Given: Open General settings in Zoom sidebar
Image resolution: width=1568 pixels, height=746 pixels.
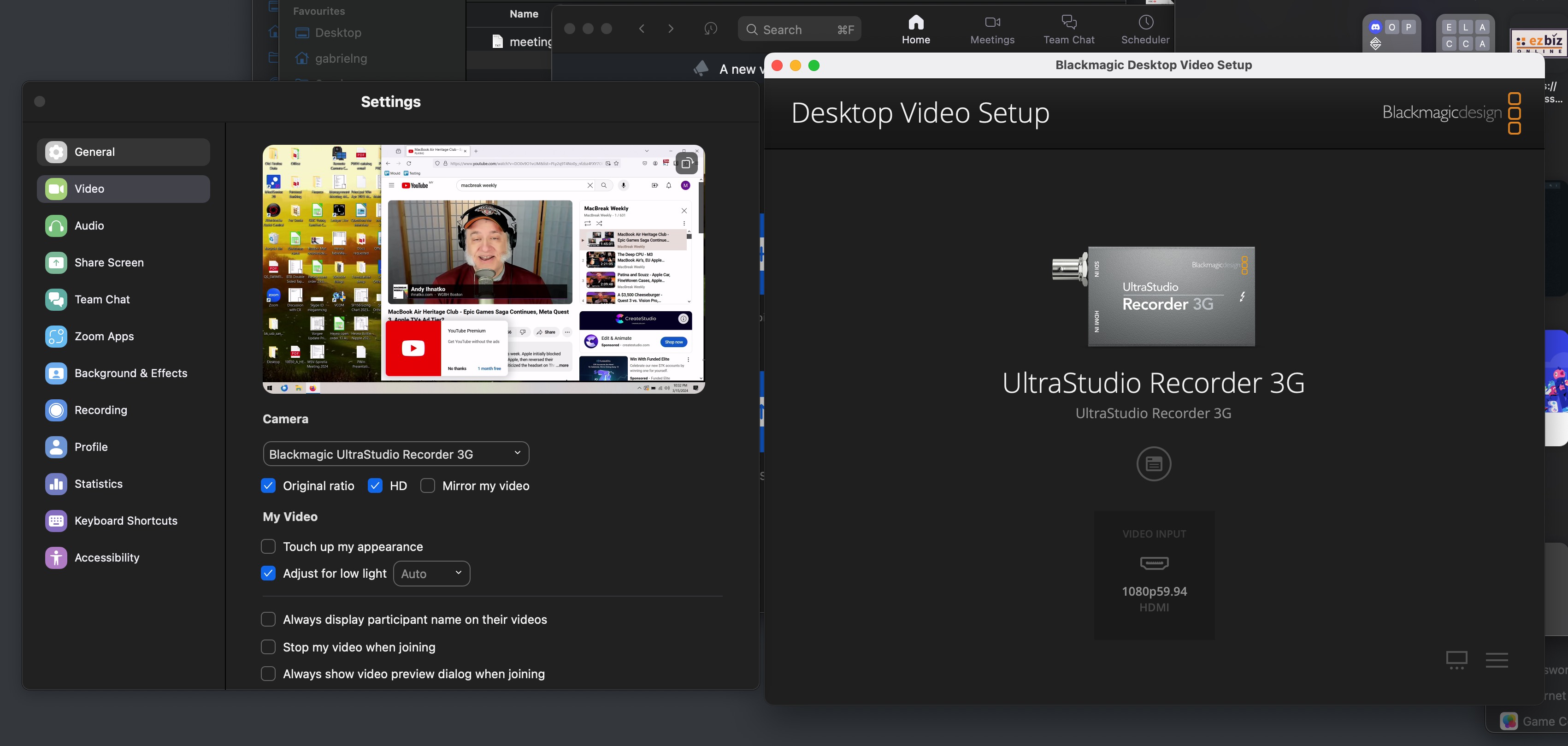Looking at the screenshot, I should point(124,152).
